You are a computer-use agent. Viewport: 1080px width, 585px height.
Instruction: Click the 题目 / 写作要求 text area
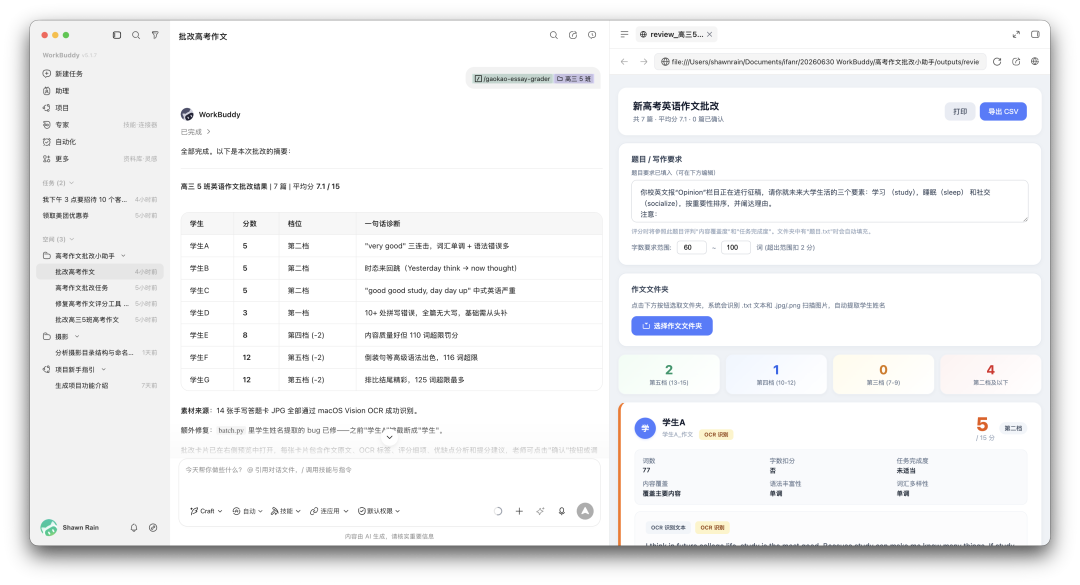click(829, 201)
